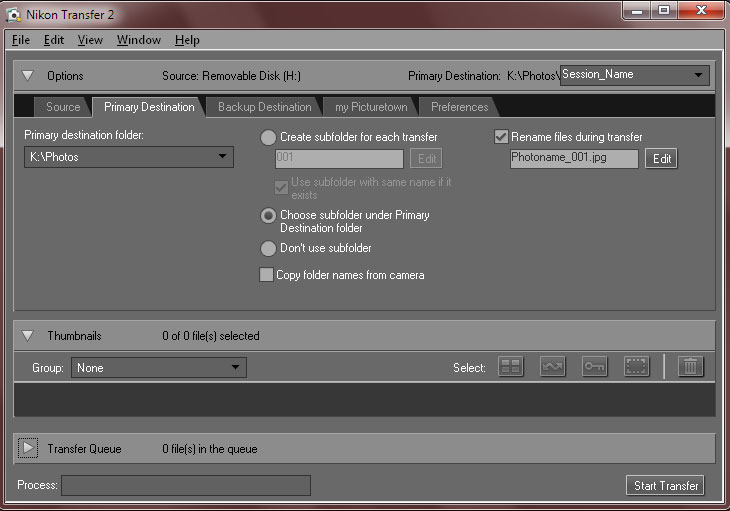730x511 pixels.
Task: Switch to the Primary Destination tab
Action: pyautogui.click(x=149, y=107)
